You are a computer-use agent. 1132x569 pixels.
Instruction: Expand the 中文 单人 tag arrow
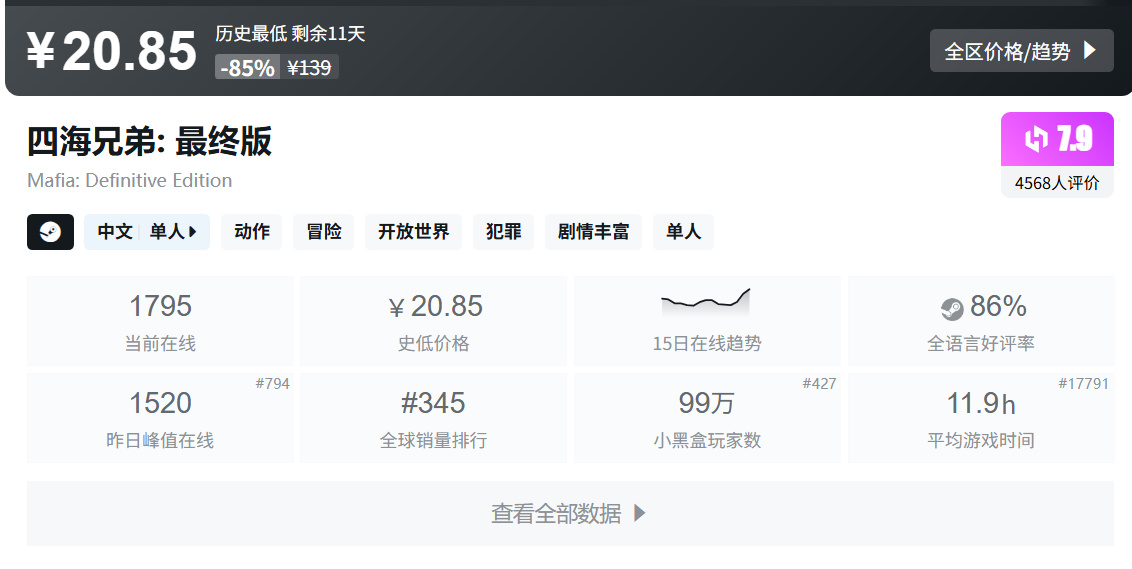192,232
